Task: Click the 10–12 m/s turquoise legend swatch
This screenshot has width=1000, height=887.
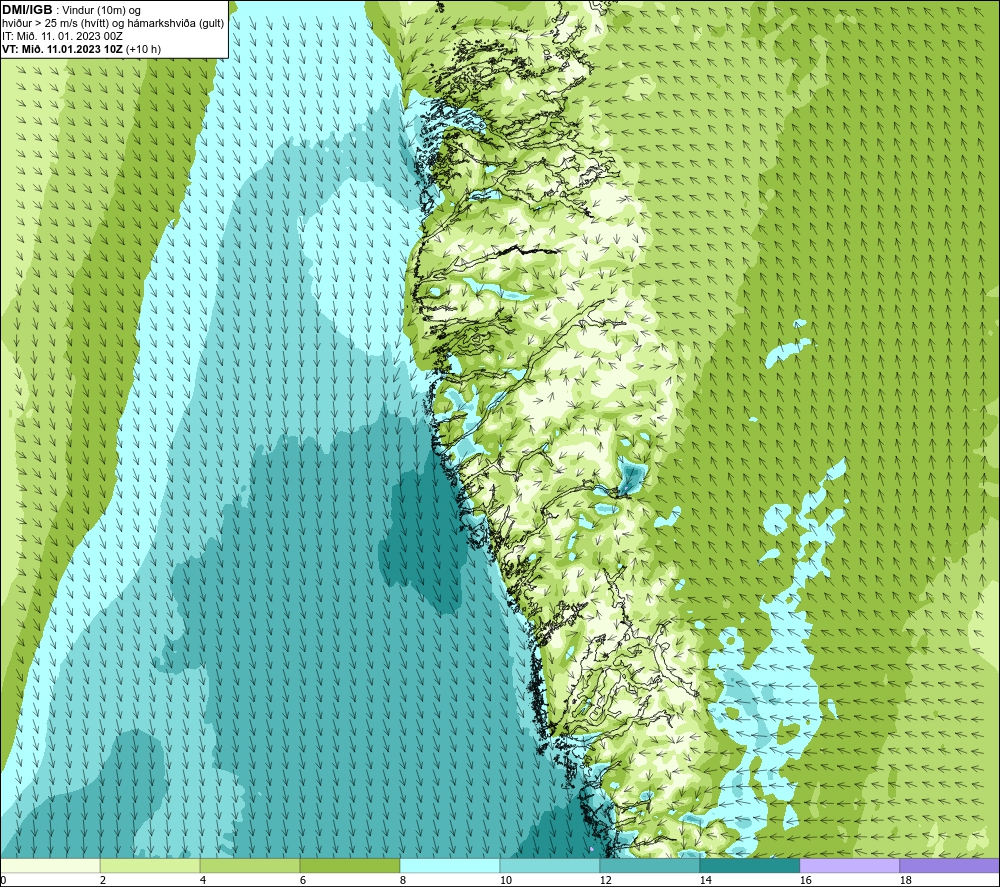Action: tap(550, 865)
